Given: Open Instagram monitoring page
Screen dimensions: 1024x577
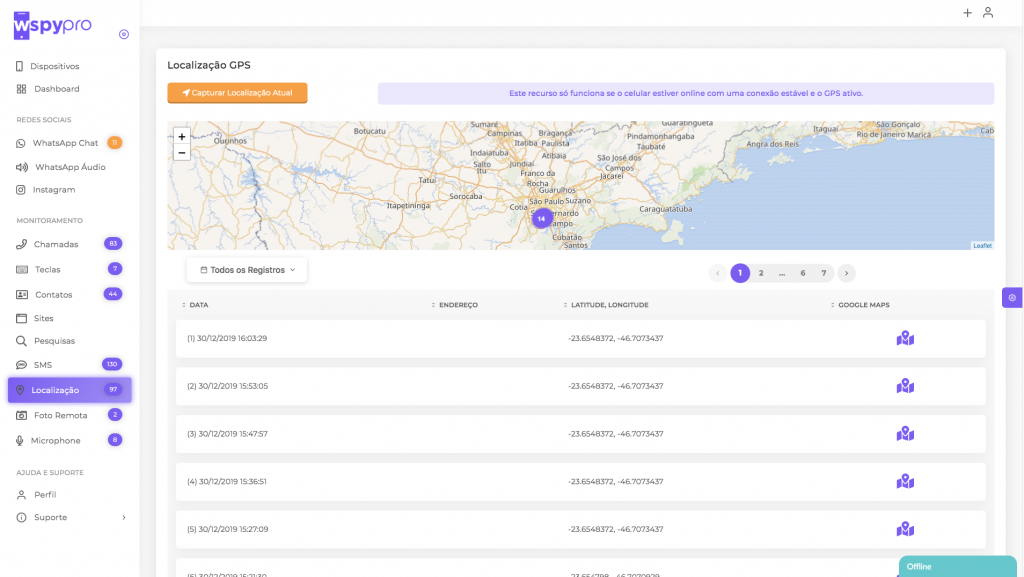Looking at the screenshot, I should [x=46, y=190].
